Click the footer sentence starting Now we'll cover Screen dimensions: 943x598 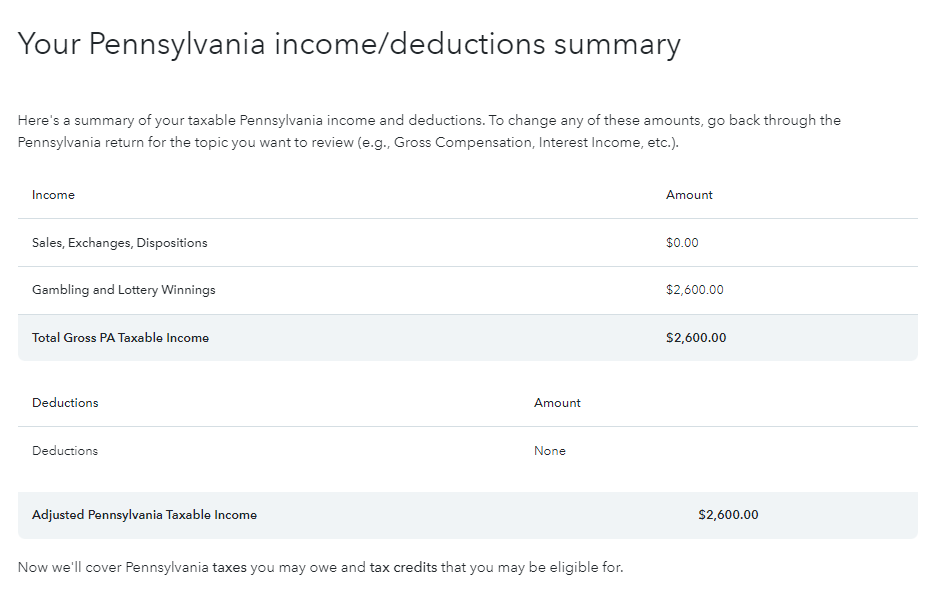(321, 567)
